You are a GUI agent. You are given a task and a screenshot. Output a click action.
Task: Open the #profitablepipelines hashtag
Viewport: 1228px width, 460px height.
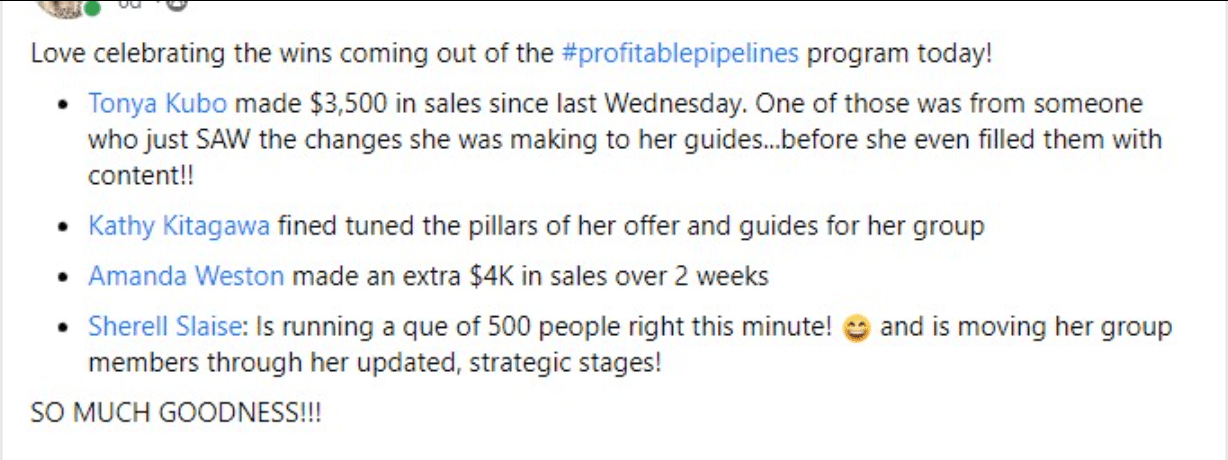pyautogui.click(x=681, y=53)
